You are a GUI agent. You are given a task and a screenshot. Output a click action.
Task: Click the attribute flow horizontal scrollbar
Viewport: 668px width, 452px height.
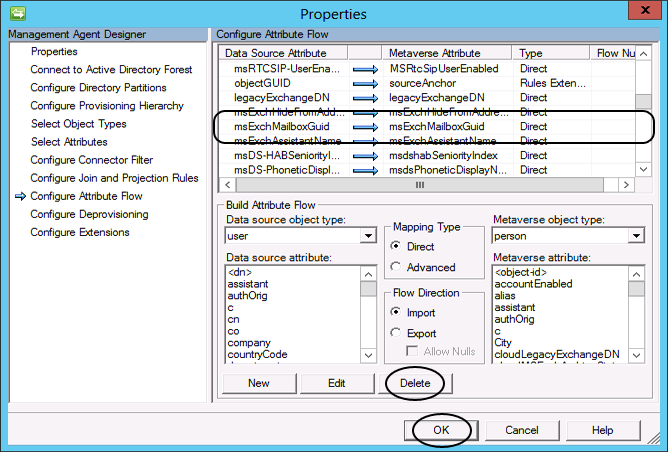pos(430,185)
